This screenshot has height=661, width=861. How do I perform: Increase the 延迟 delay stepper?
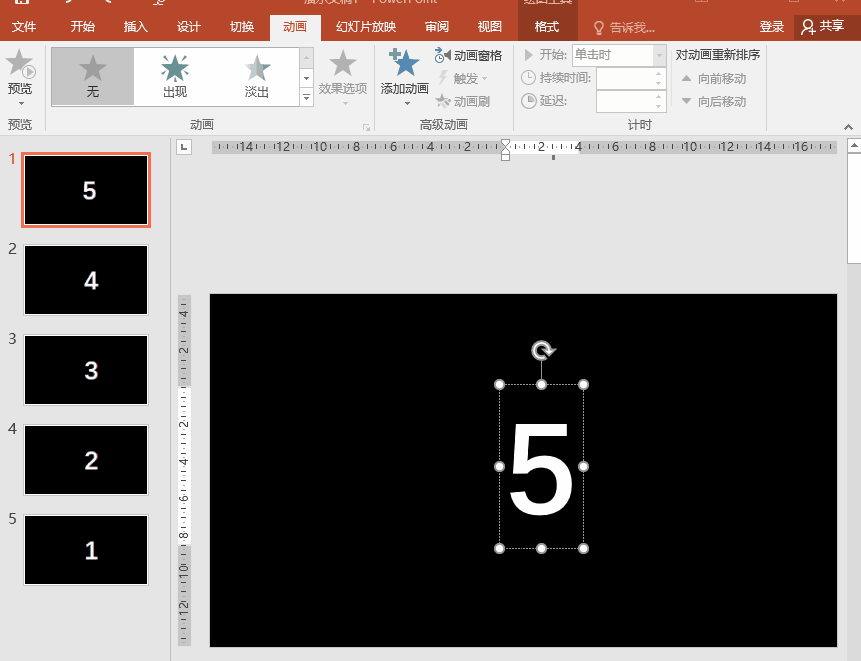658,97
